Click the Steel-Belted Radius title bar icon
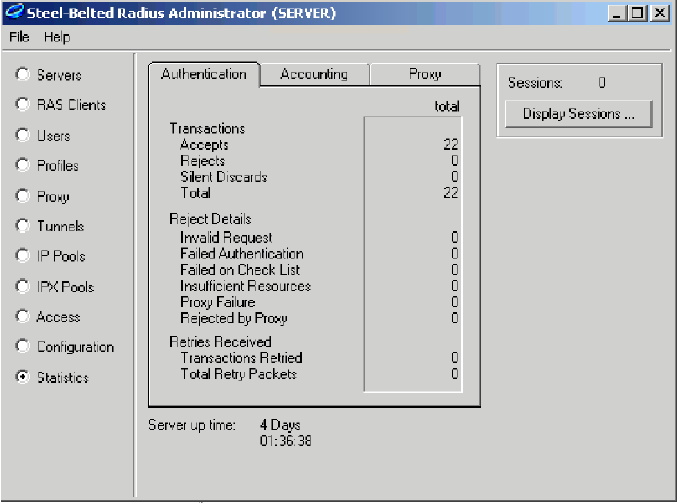This screenshot has height=503, width=677. [x=14, y=12]
